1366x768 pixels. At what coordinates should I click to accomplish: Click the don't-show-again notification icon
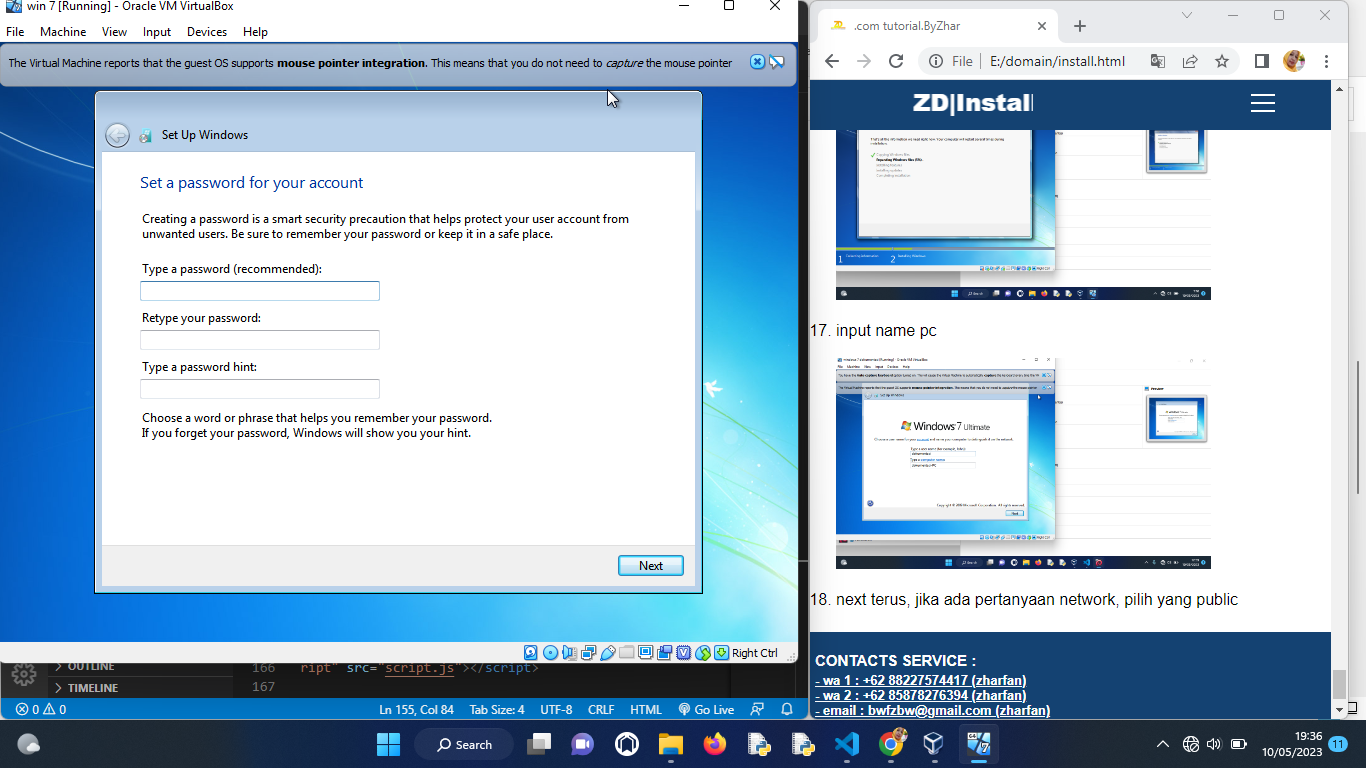(x=777, y=62)
